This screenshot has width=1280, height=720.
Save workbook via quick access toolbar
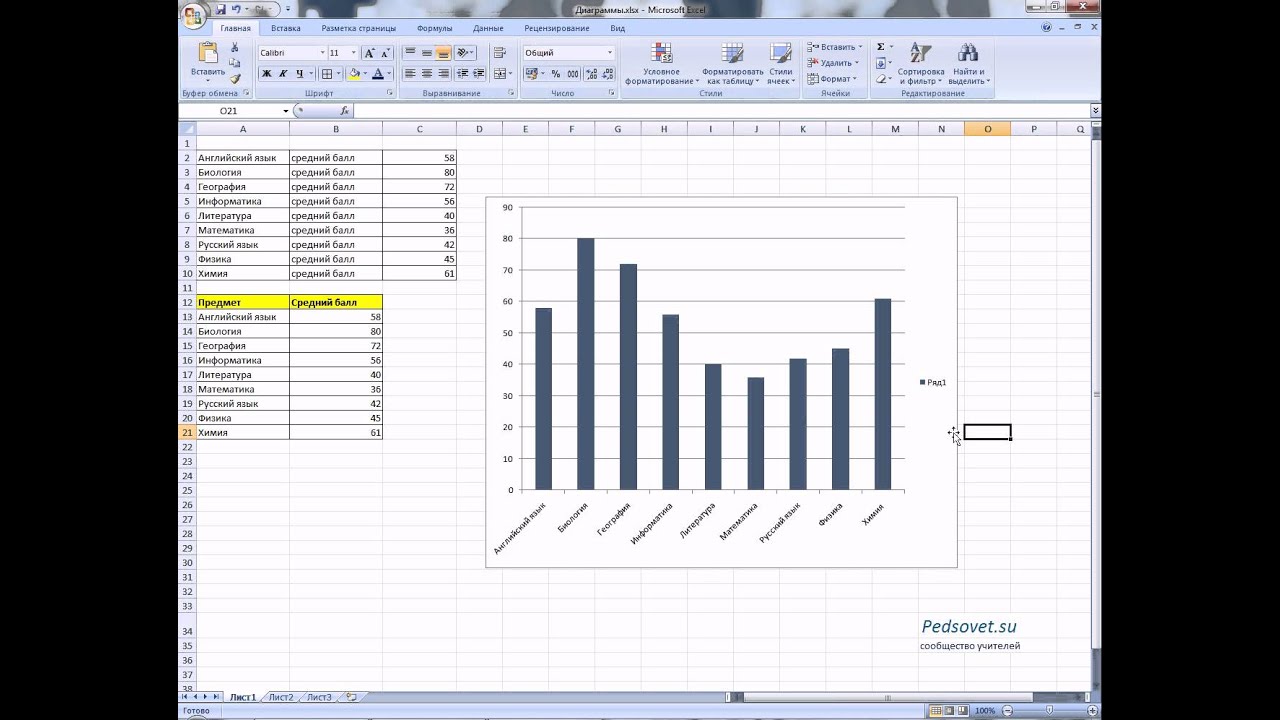[x=221, y=9]
